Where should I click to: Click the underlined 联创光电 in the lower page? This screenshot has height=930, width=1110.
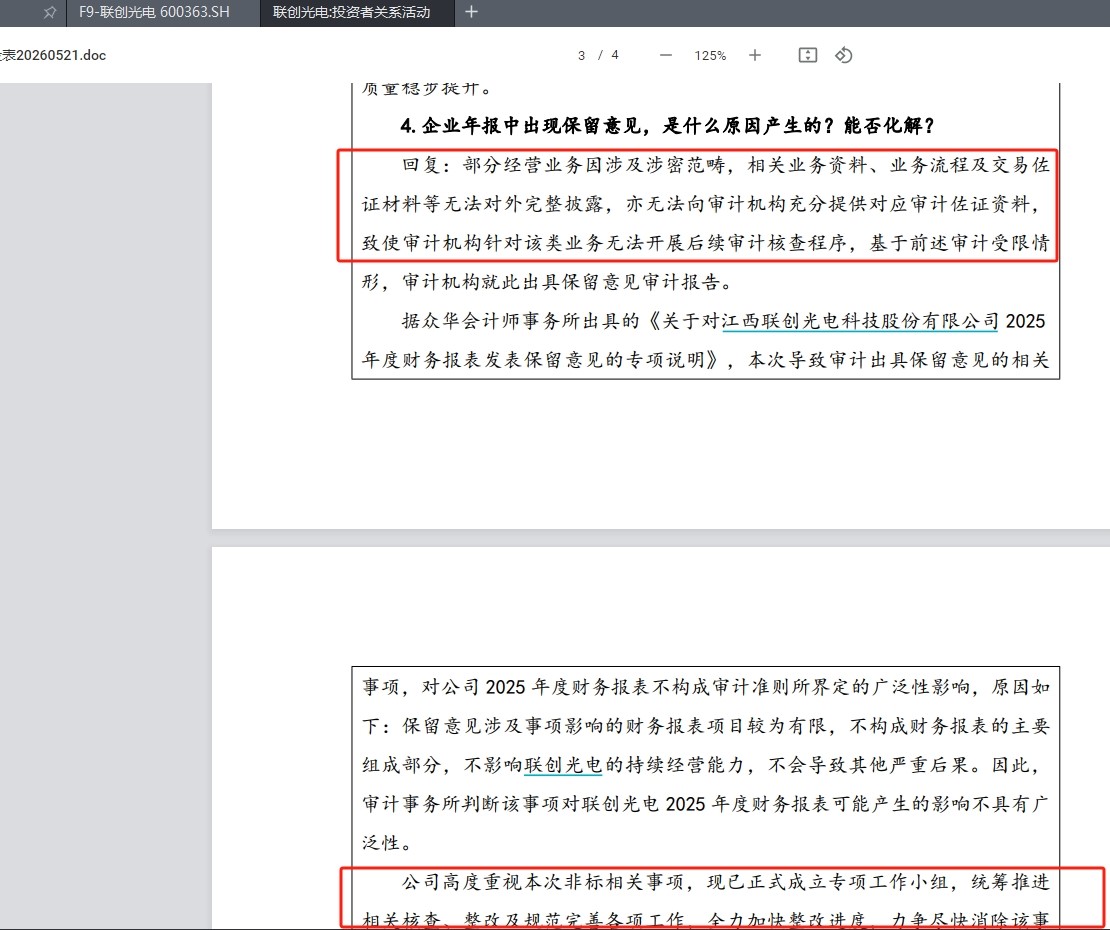(x=563, y=765)
